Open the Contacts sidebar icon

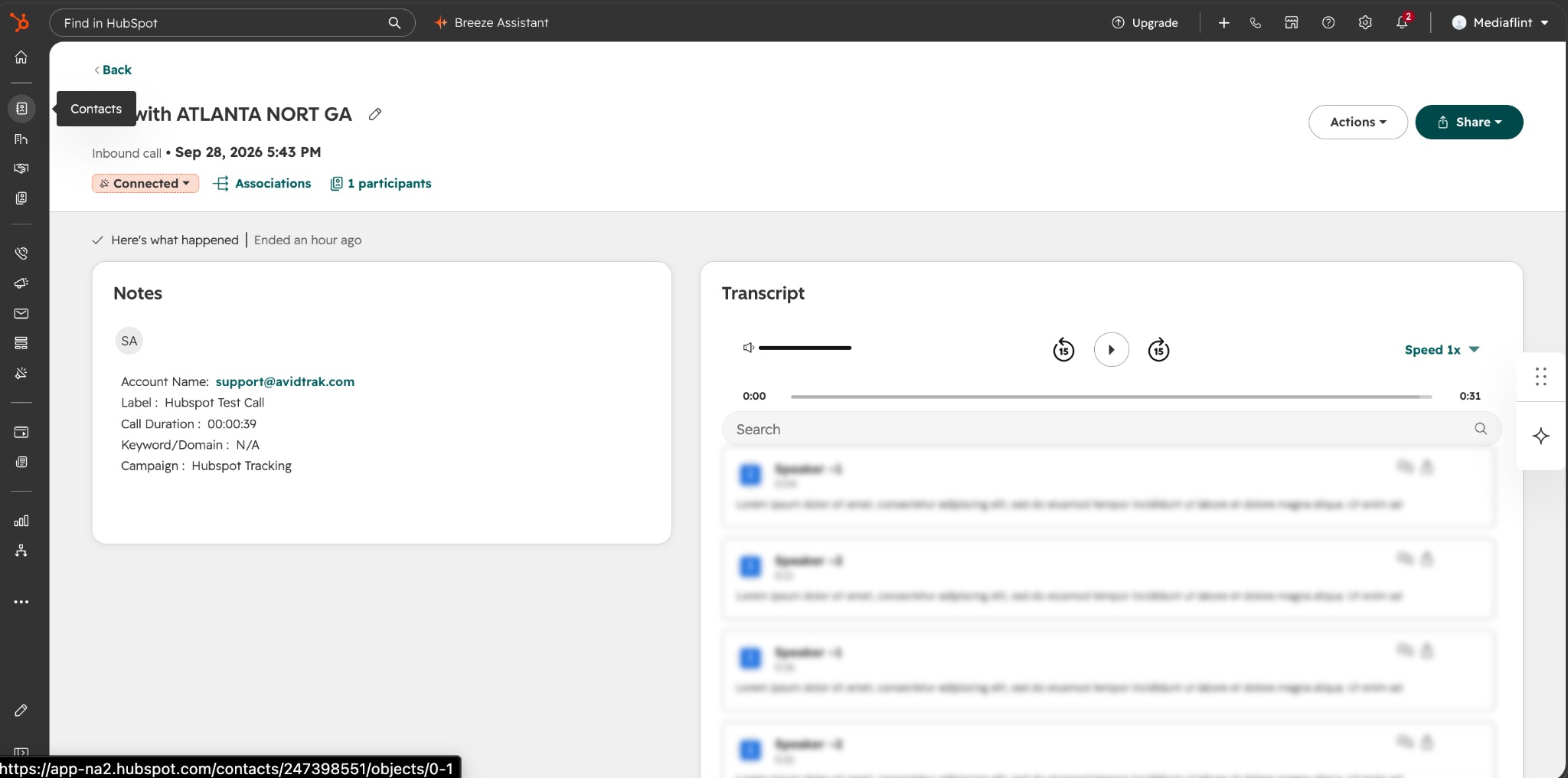tap(21, 109)
